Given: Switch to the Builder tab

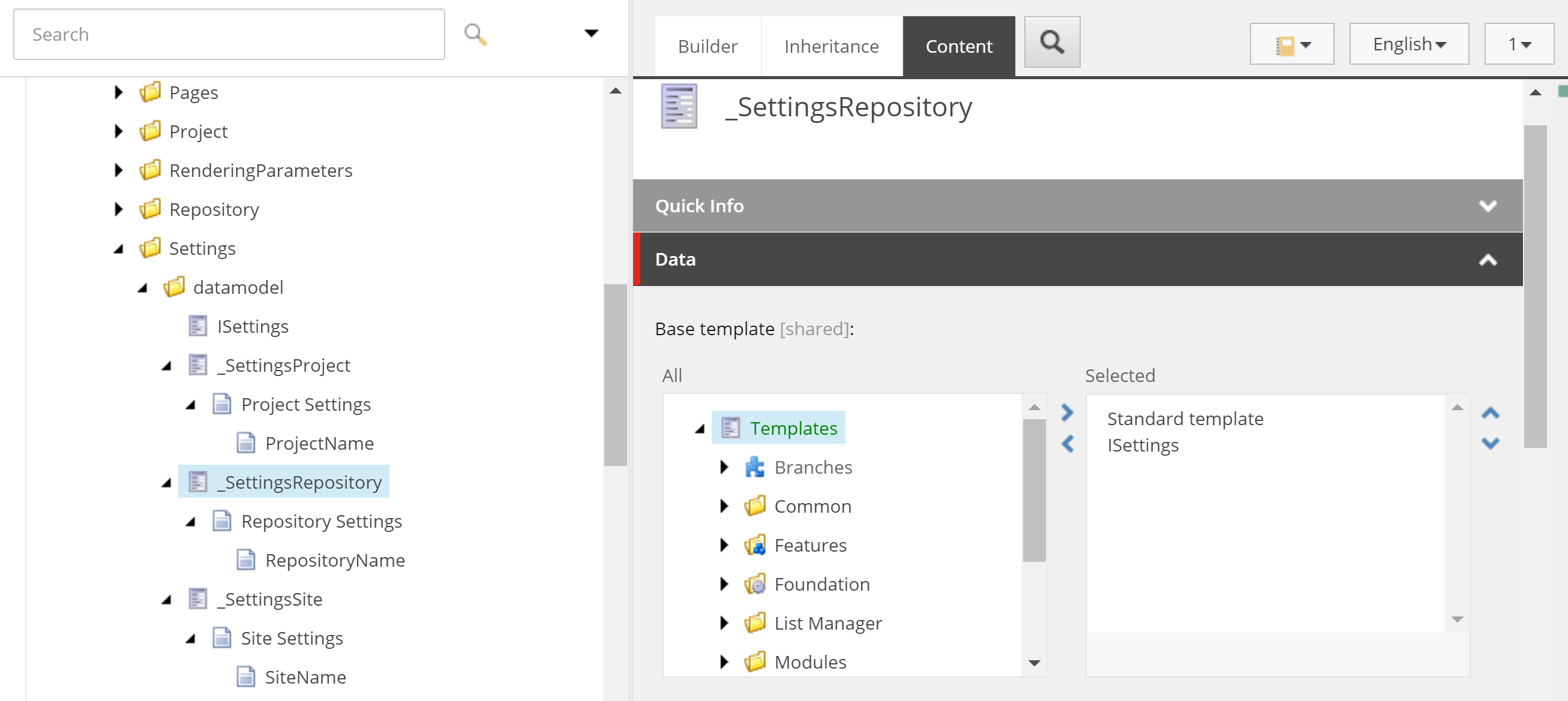Looking at the screenshot, I should pos(707,46).
